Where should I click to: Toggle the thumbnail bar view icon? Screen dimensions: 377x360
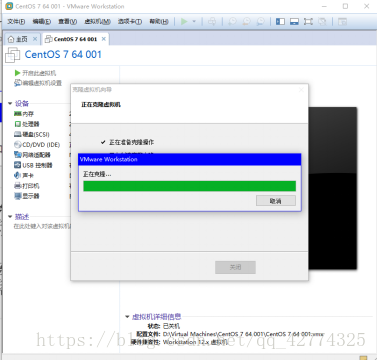tap(294, 22)
